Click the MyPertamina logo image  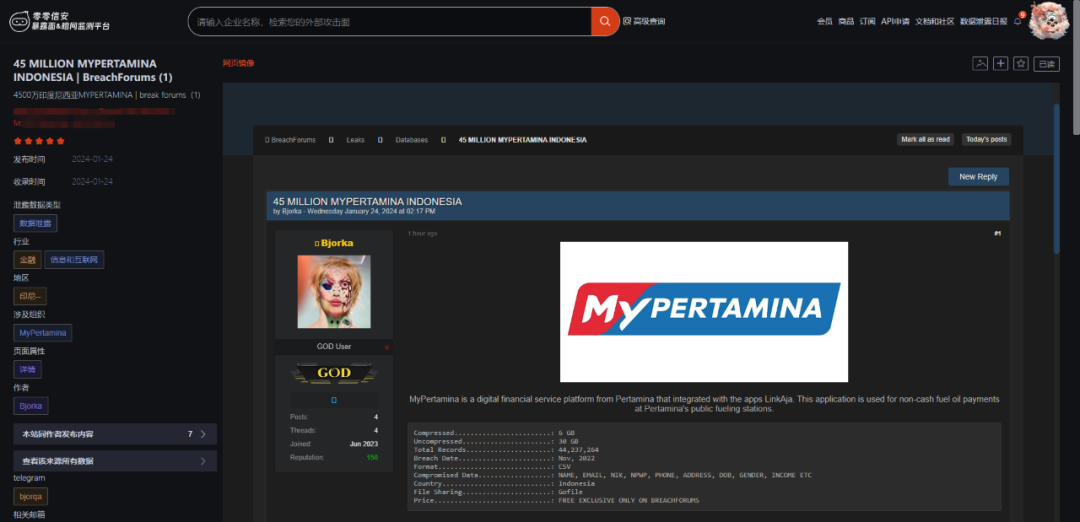coord(703,311)
